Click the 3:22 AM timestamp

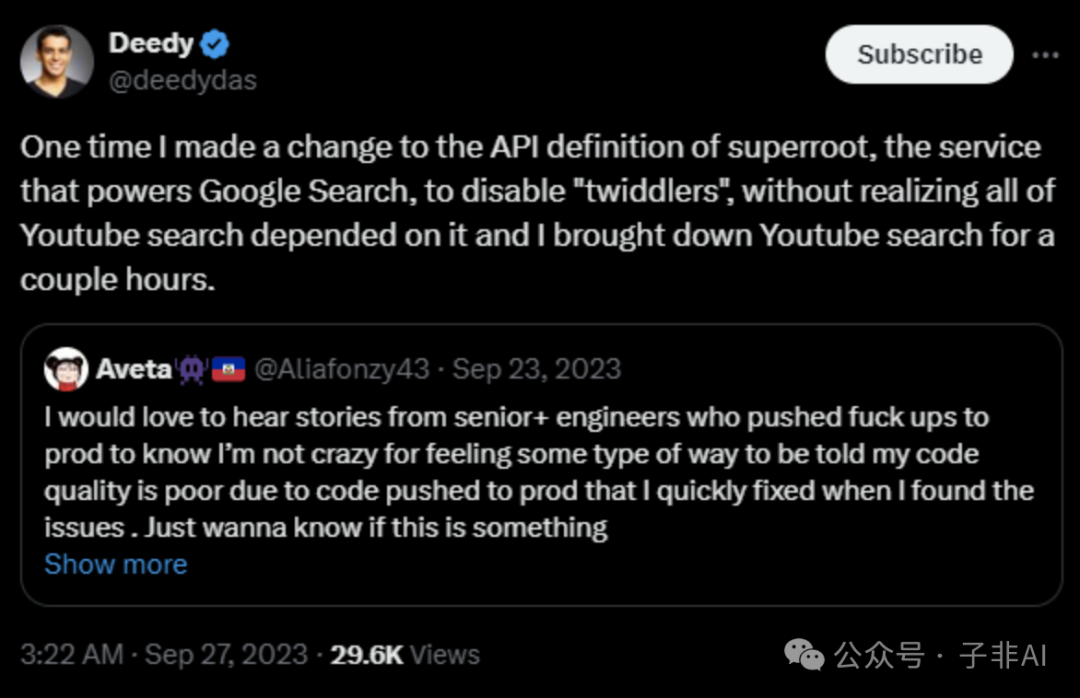point(72,655)
